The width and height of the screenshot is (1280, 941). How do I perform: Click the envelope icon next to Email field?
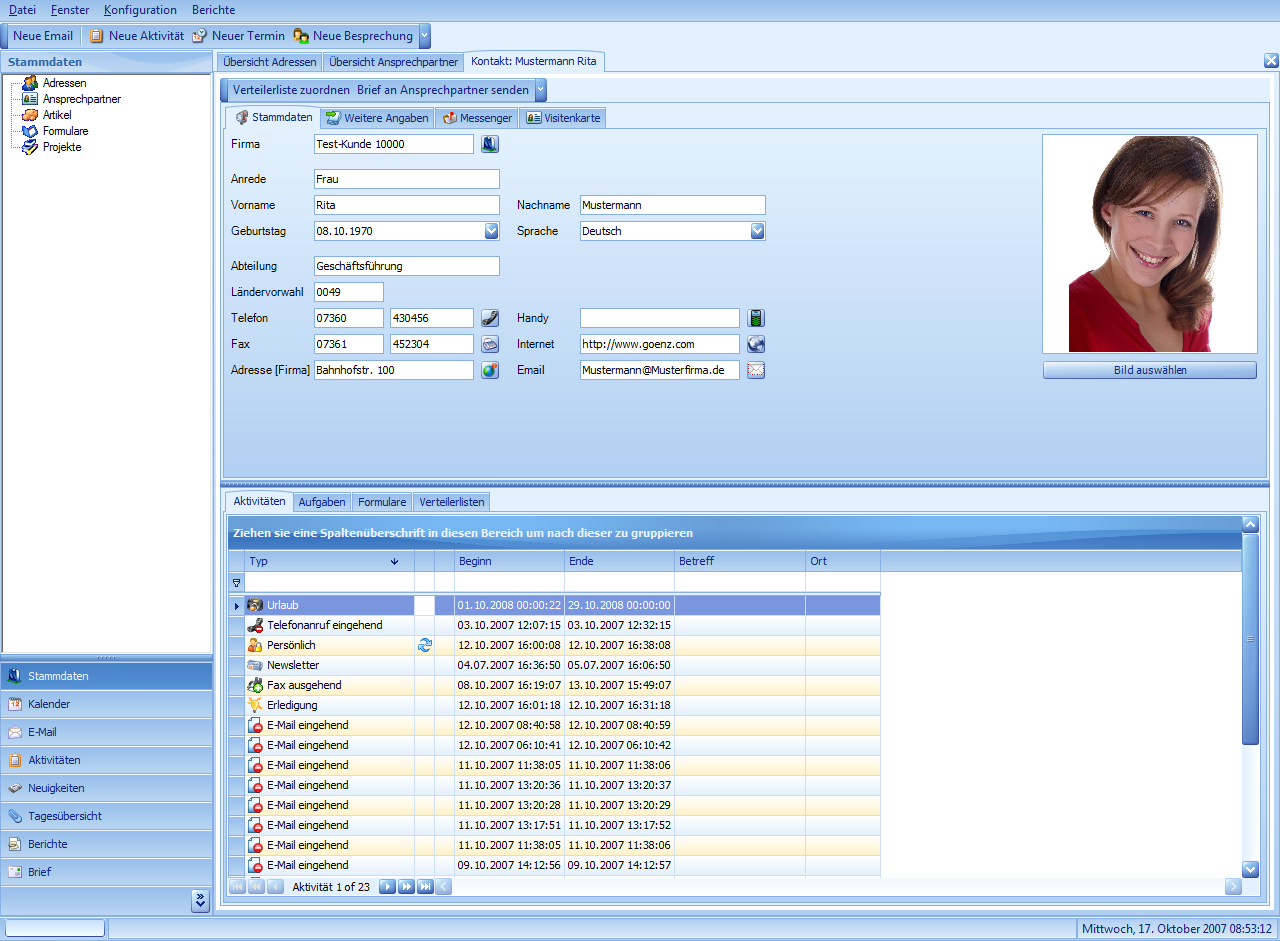(x=756, y=370)
